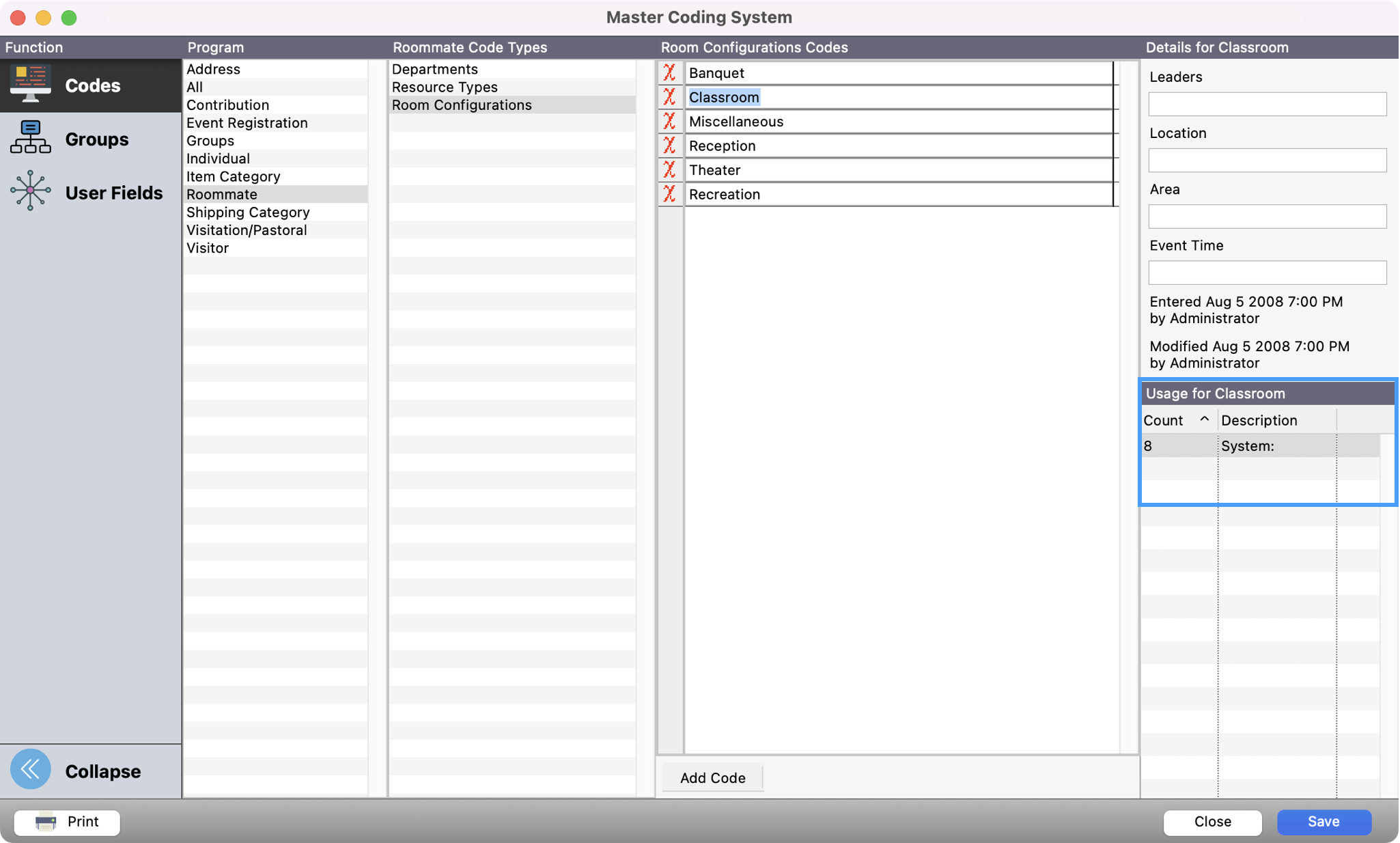
Task: Open the User Fields icon
Action: click(x=30, y=191)
